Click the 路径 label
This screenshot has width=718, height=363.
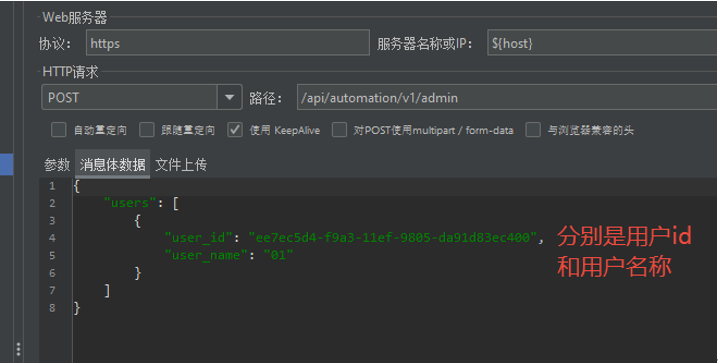point(266,98)
